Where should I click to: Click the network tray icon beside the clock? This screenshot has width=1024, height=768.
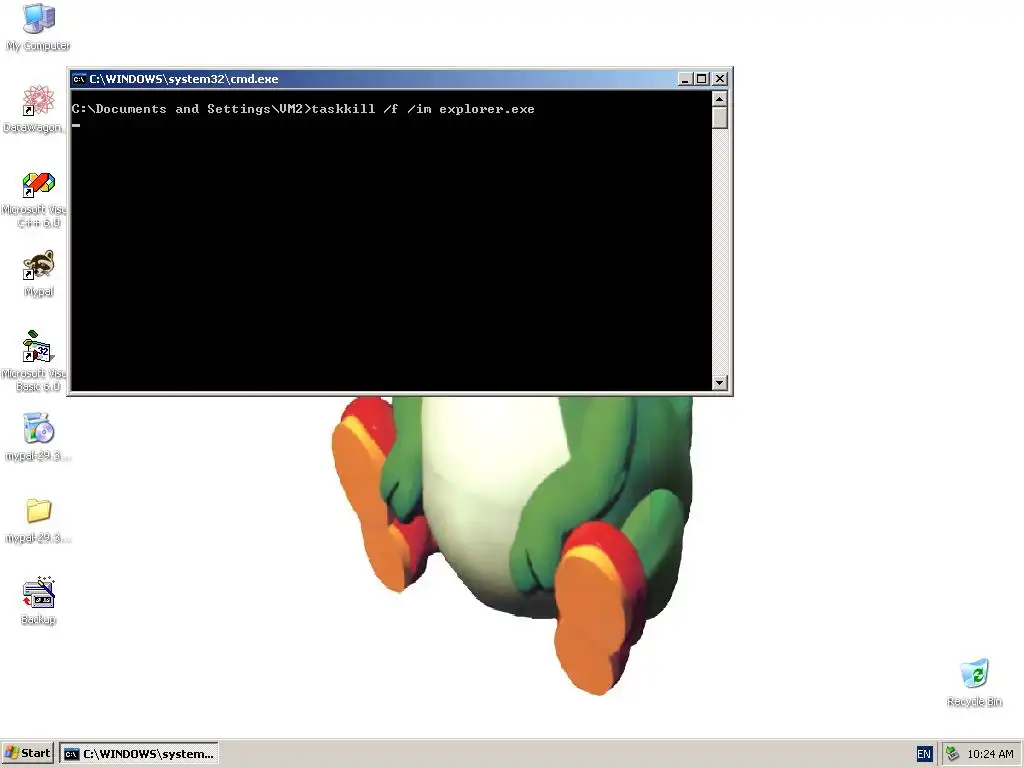pyautogui.click(x=953, y=754)
